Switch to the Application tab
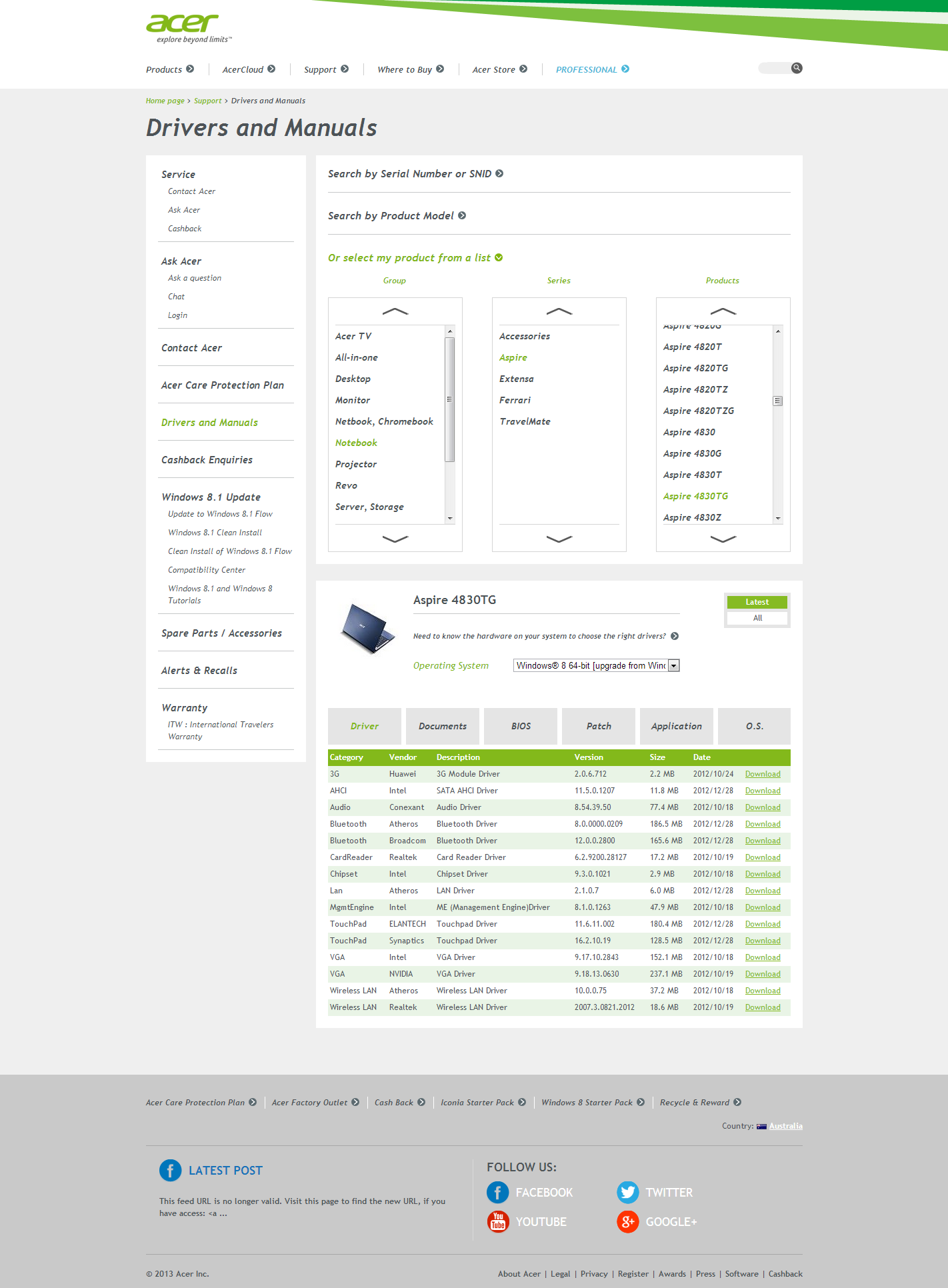948x1288 pixels. 677,726
